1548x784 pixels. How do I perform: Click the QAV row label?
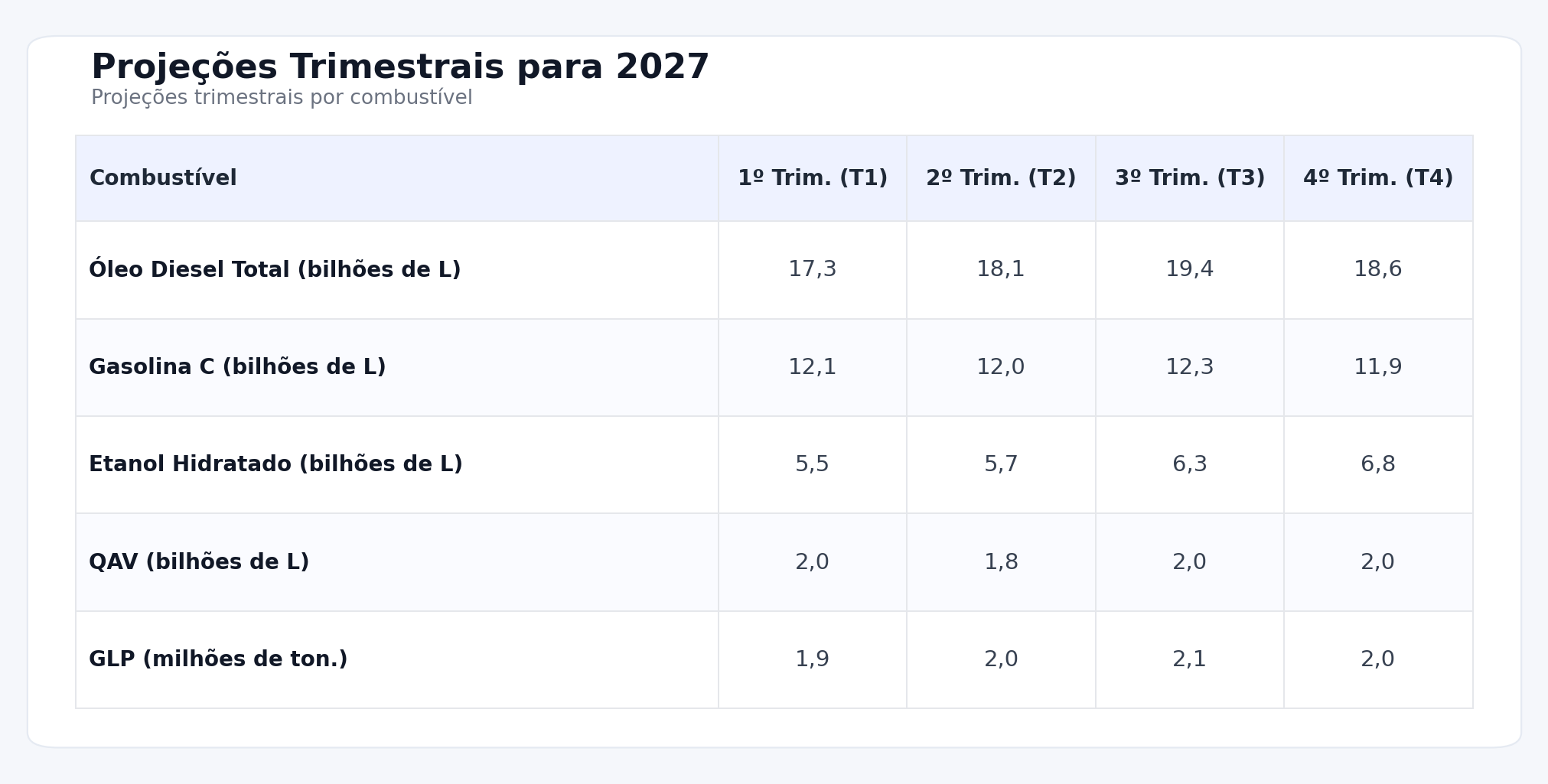pyautogui.click(x=199, y=562)
